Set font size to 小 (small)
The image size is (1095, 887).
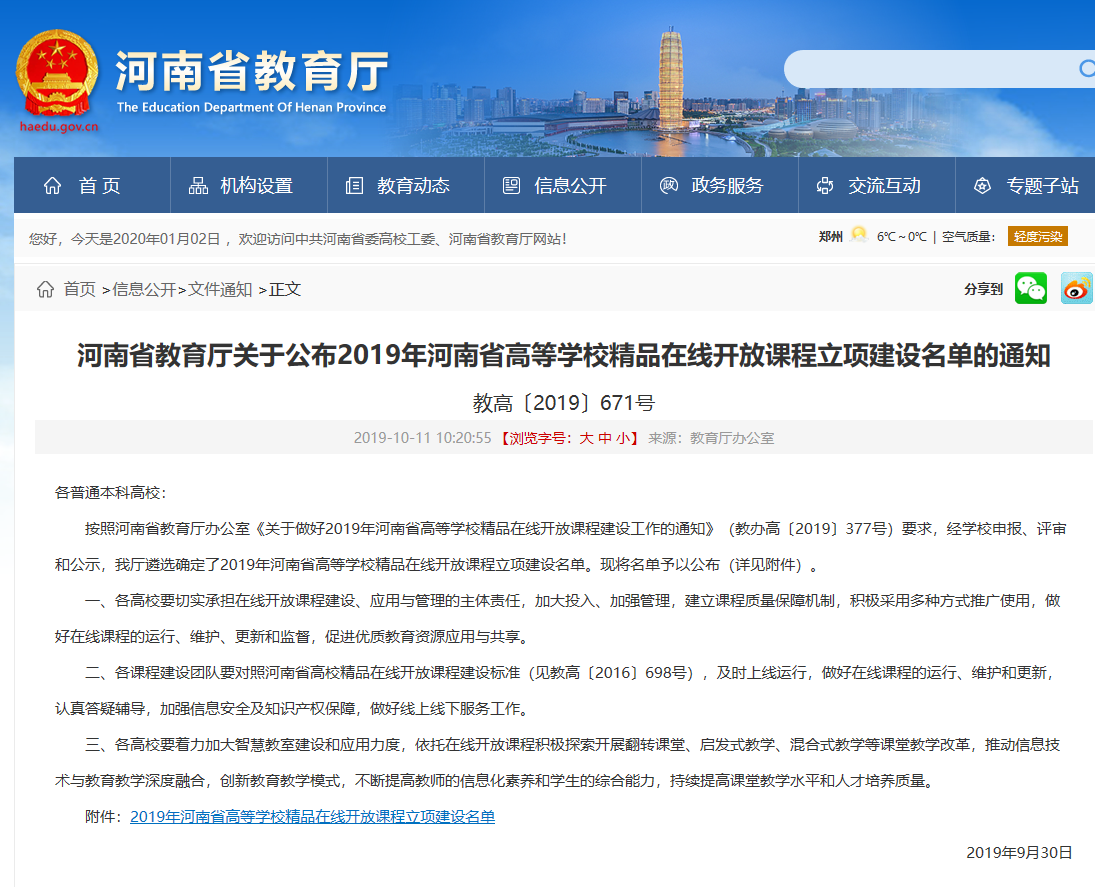[623, 438]
